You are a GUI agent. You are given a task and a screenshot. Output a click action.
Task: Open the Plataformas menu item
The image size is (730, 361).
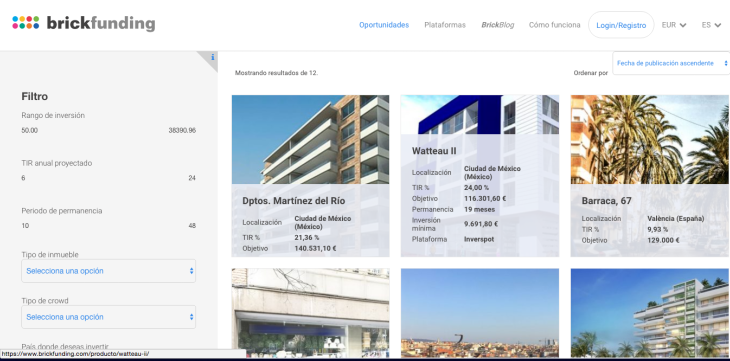[445, 25]
